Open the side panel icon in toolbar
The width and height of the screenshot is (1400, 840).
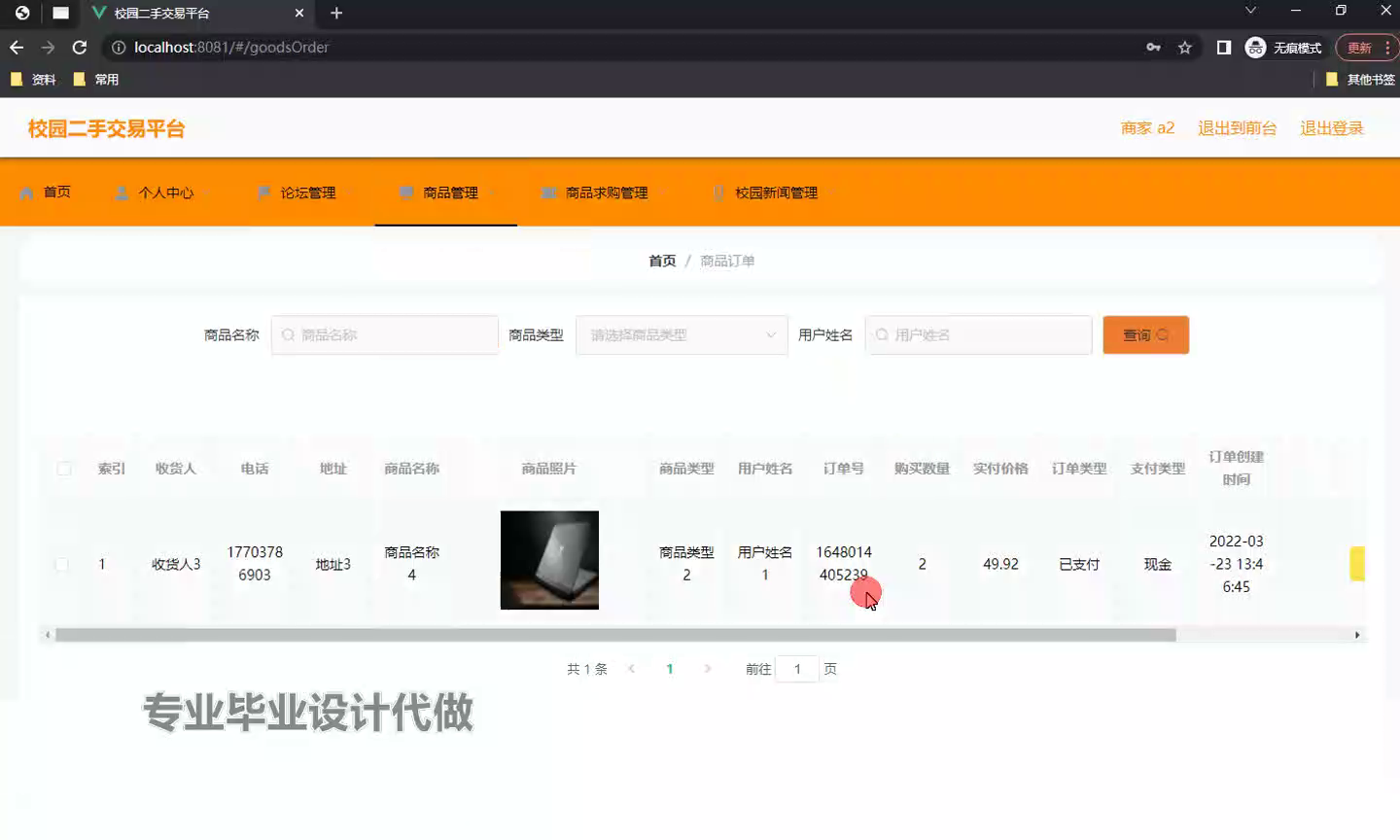pos(1224,47)
